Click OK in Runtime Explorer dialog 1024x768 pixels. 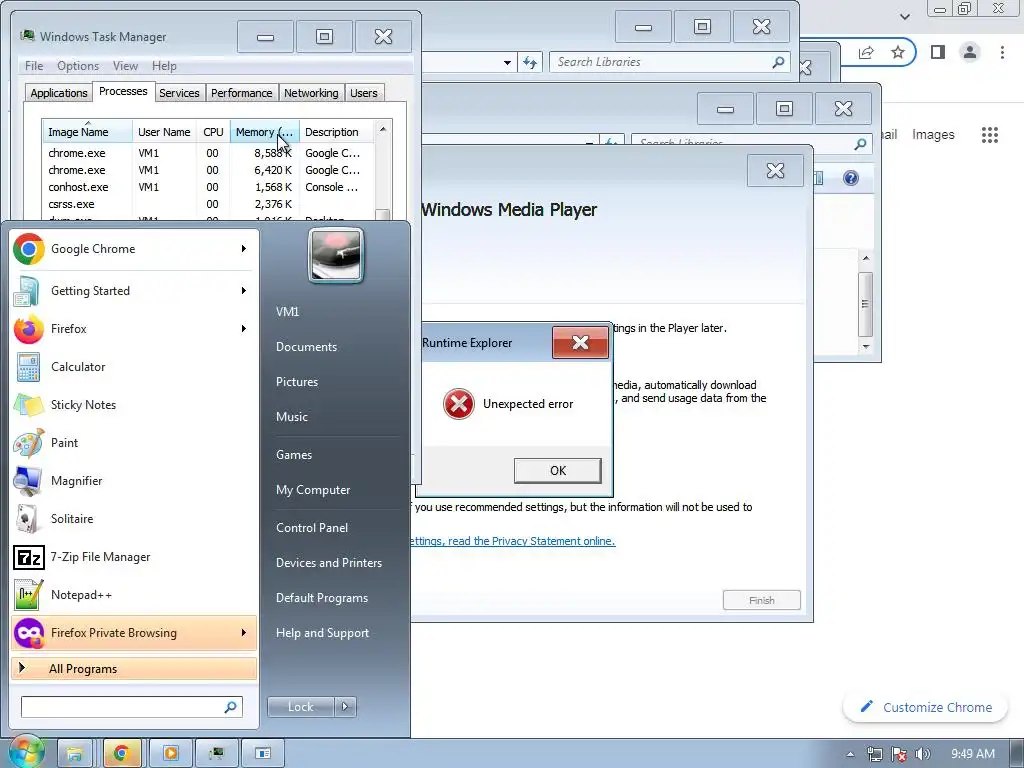tap(558, 470)
